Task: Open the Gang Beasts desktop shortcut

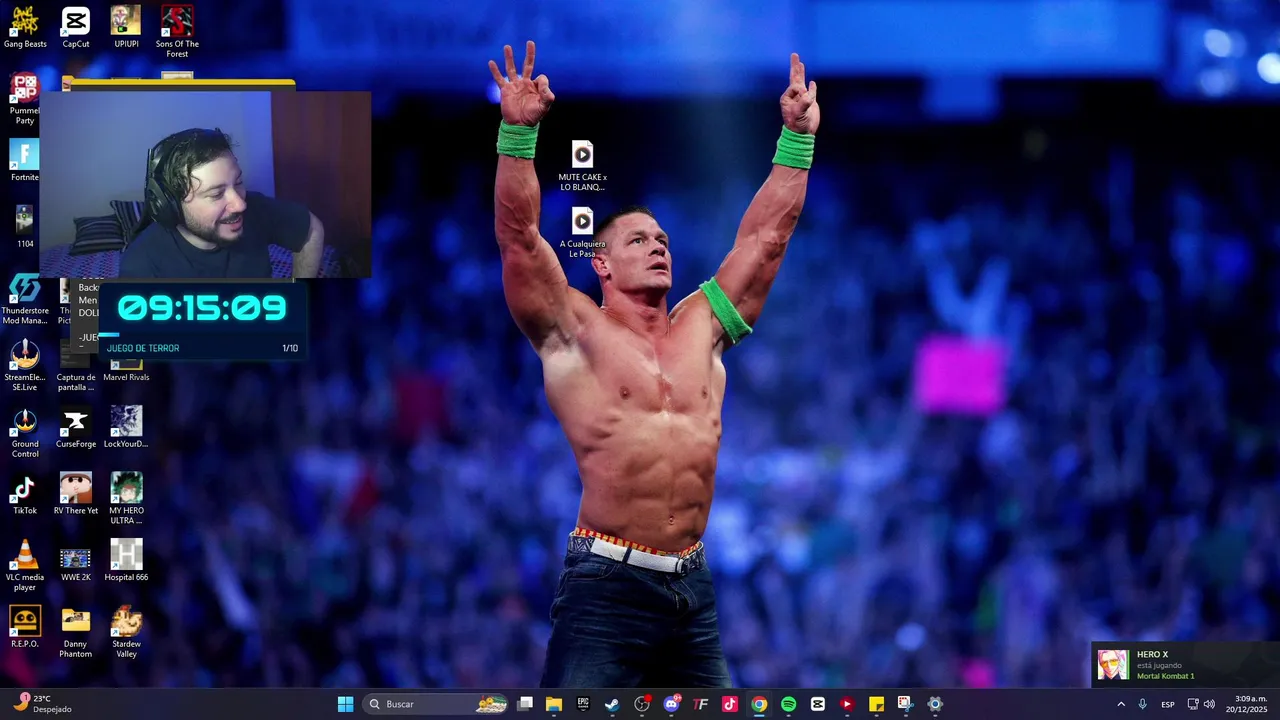Action: (25, 27)
